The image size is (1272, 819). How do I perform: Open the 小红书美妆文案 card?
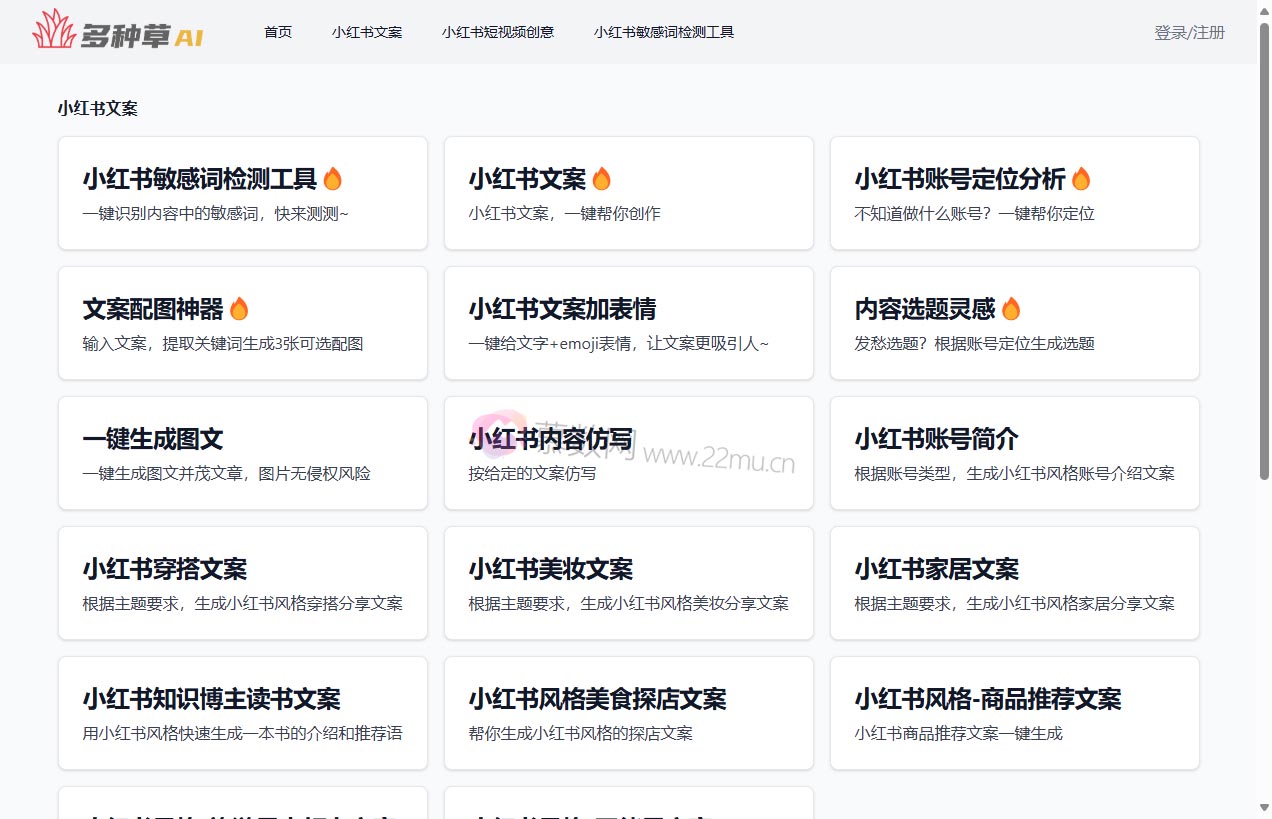628,583
